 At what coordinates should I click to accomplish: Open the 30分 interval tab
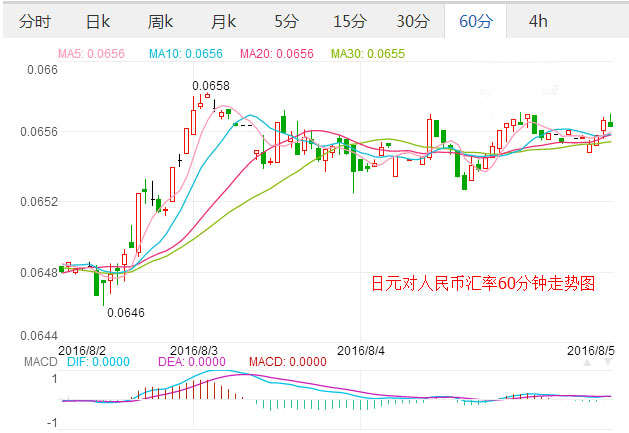[x=413, y=21]
